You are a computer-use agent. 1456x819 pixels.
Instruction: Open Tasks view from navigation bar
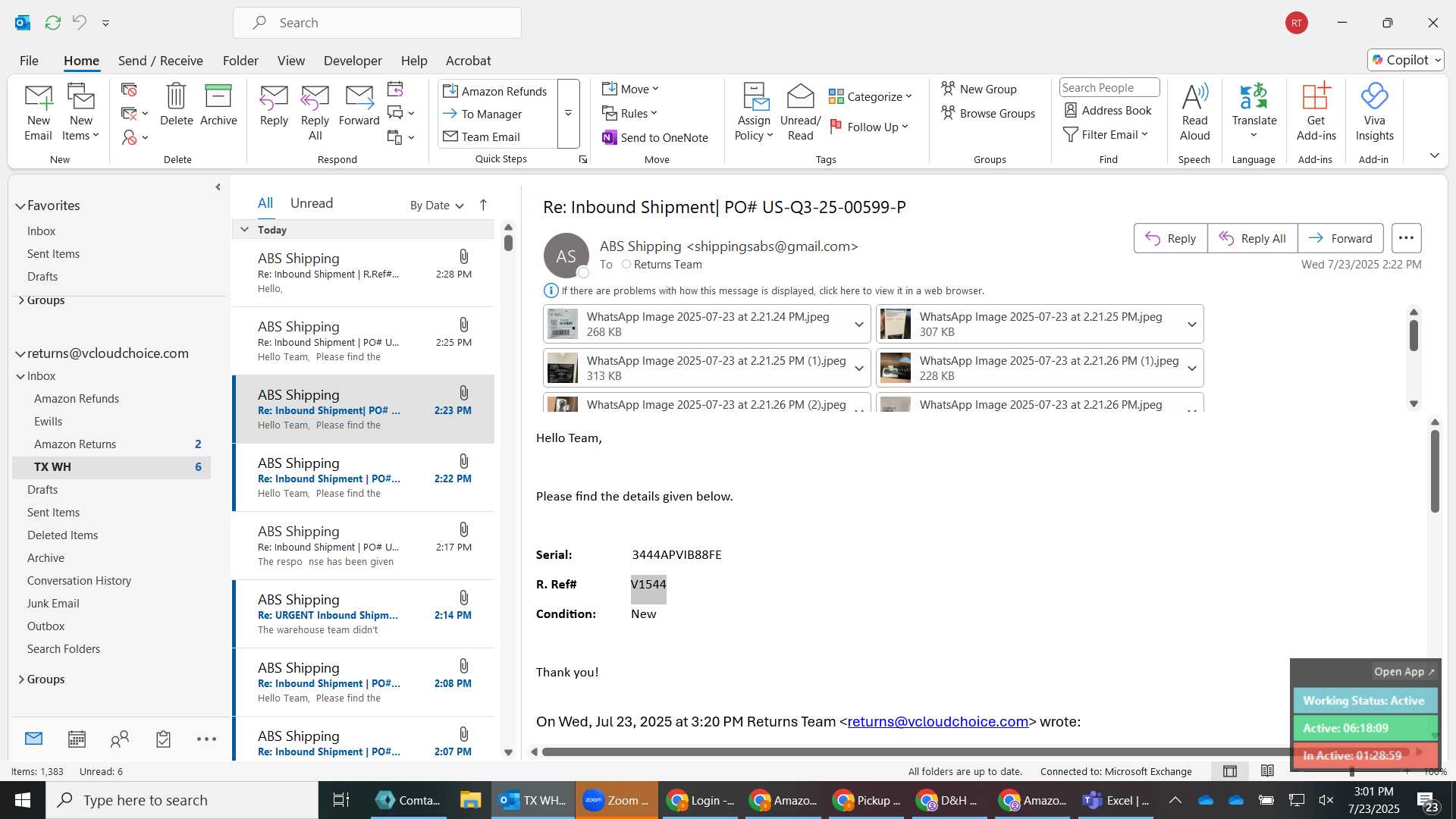click(163, 739)
